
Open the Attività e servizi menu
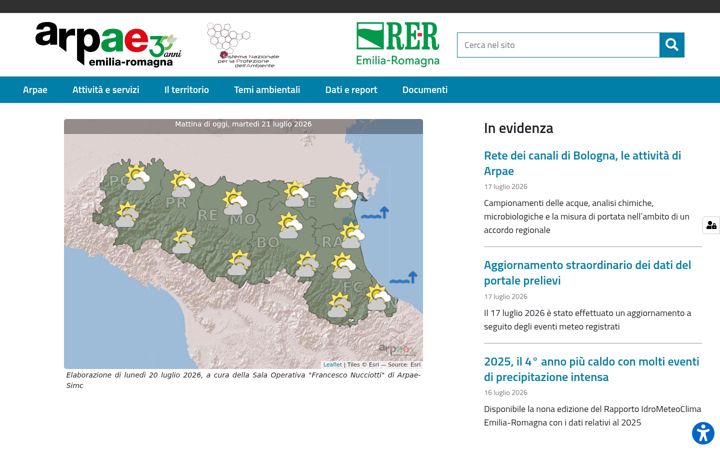coord(106,90)
